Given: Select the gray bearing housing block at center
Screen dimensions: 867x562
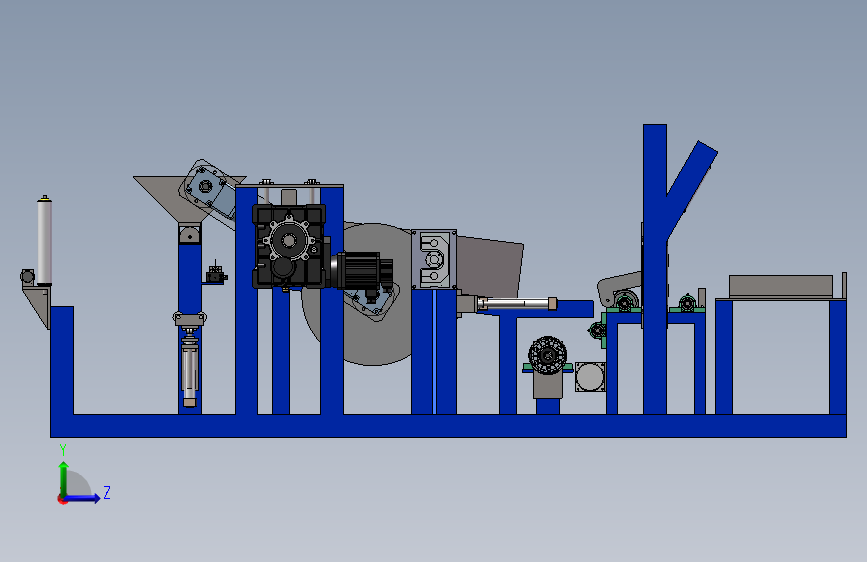Looking at the screenshot, I should [x=434, y=259].
